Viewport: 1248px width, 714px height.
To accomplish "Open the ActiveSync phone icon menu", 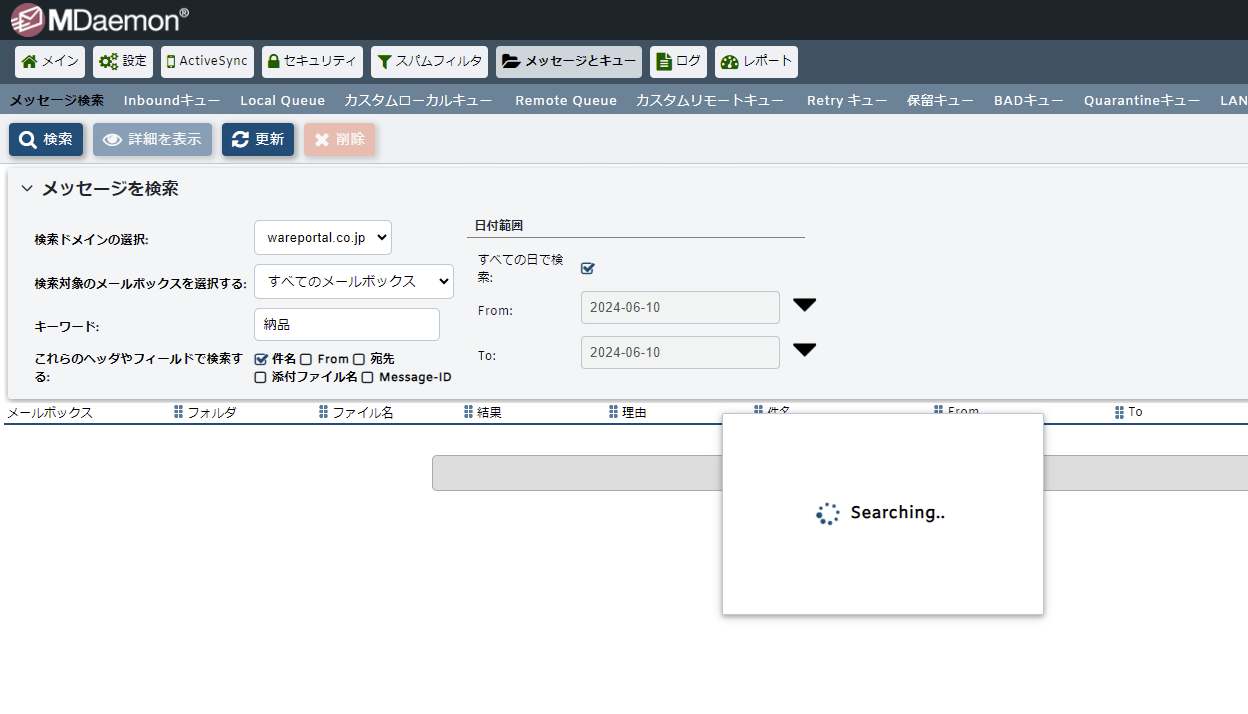I will (207, 62).
